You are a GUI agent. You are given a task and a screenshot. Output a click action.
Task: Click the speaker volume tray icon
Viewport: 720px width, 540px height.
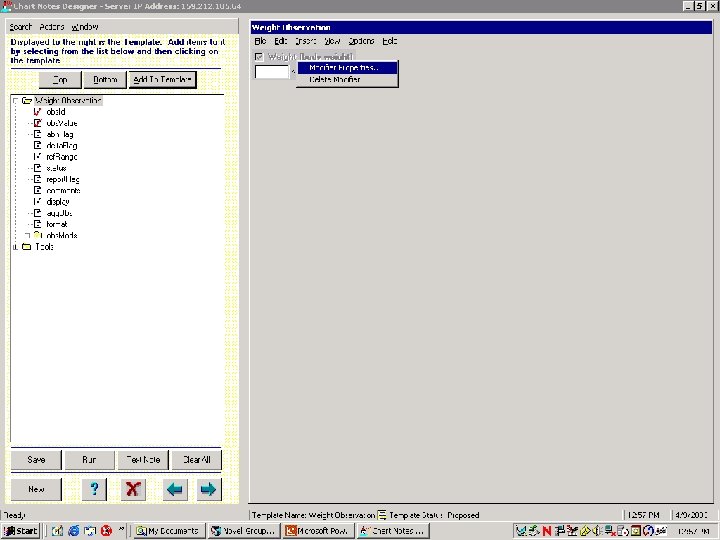click(x=597, y=531)
